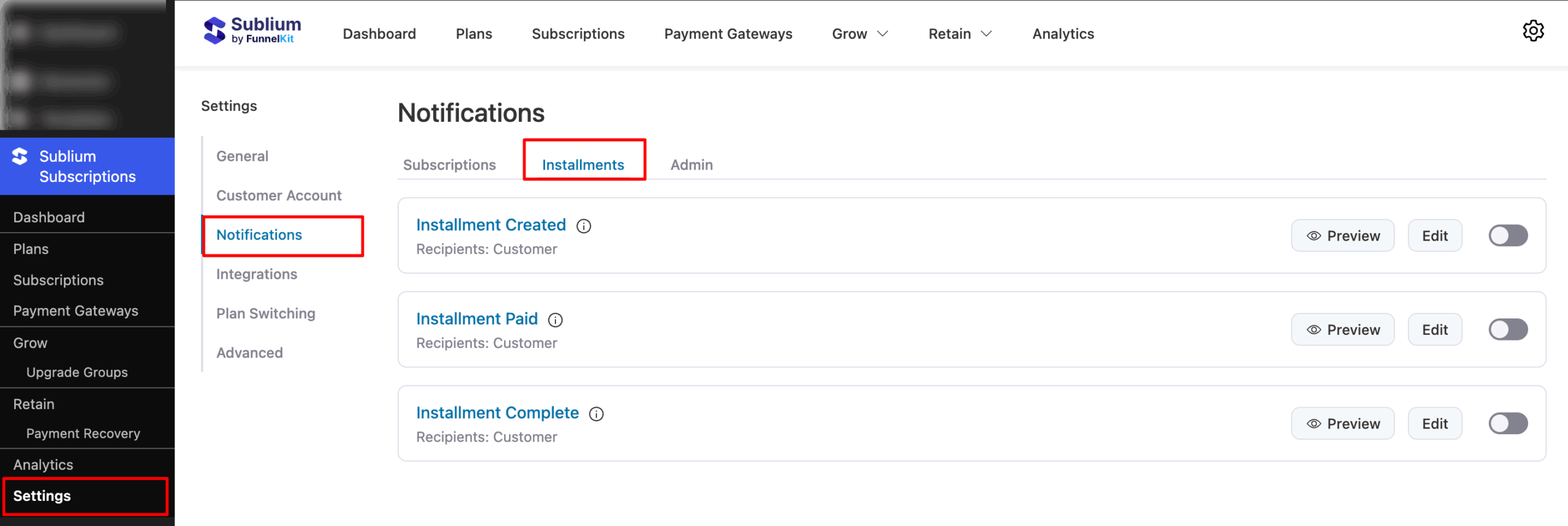Click the Sublium Subscriptions sidebar header

87,167
